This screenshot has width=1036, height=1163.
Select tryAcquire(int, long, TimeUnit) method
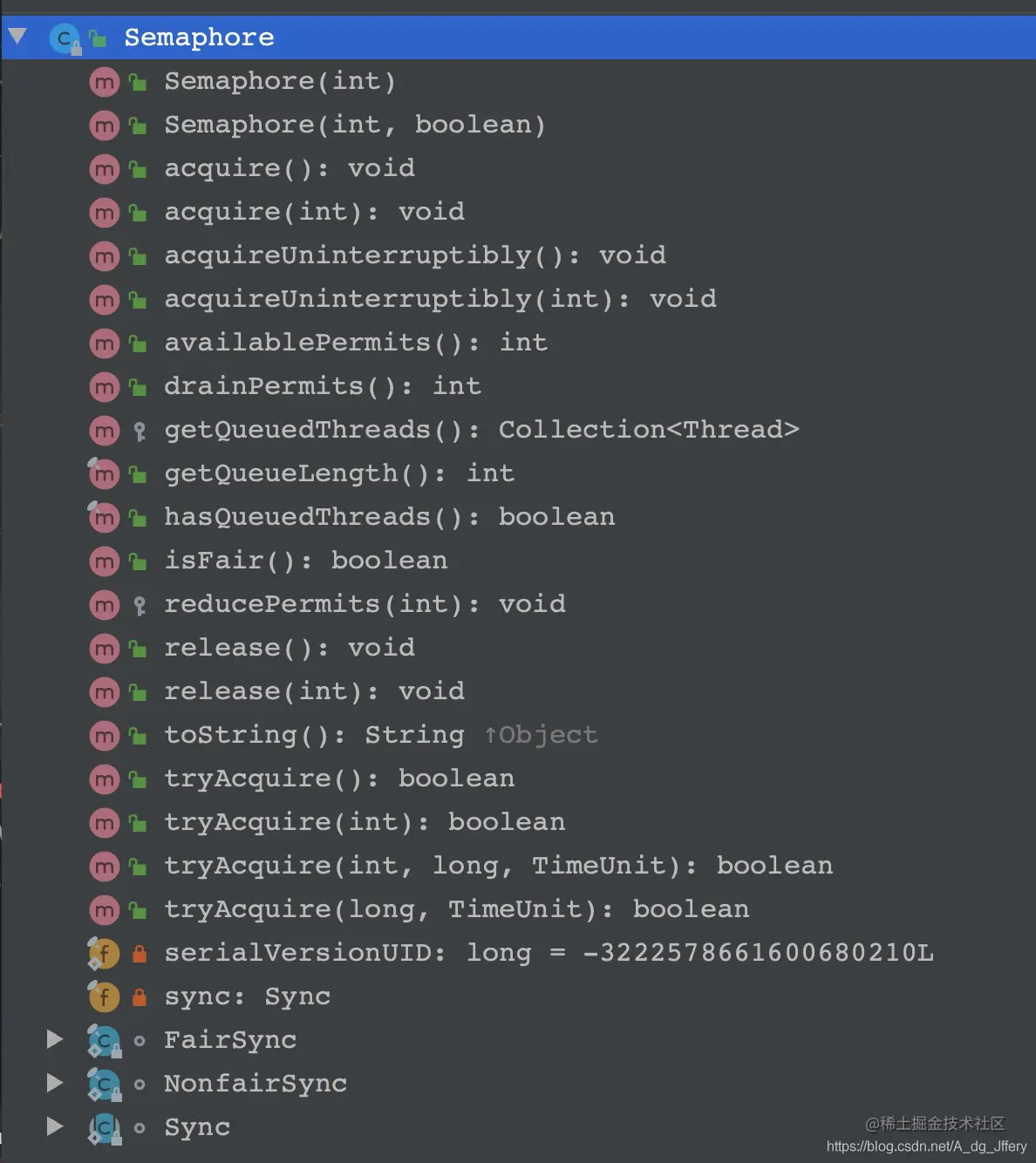pyautogui.click(x=518, y=866)
